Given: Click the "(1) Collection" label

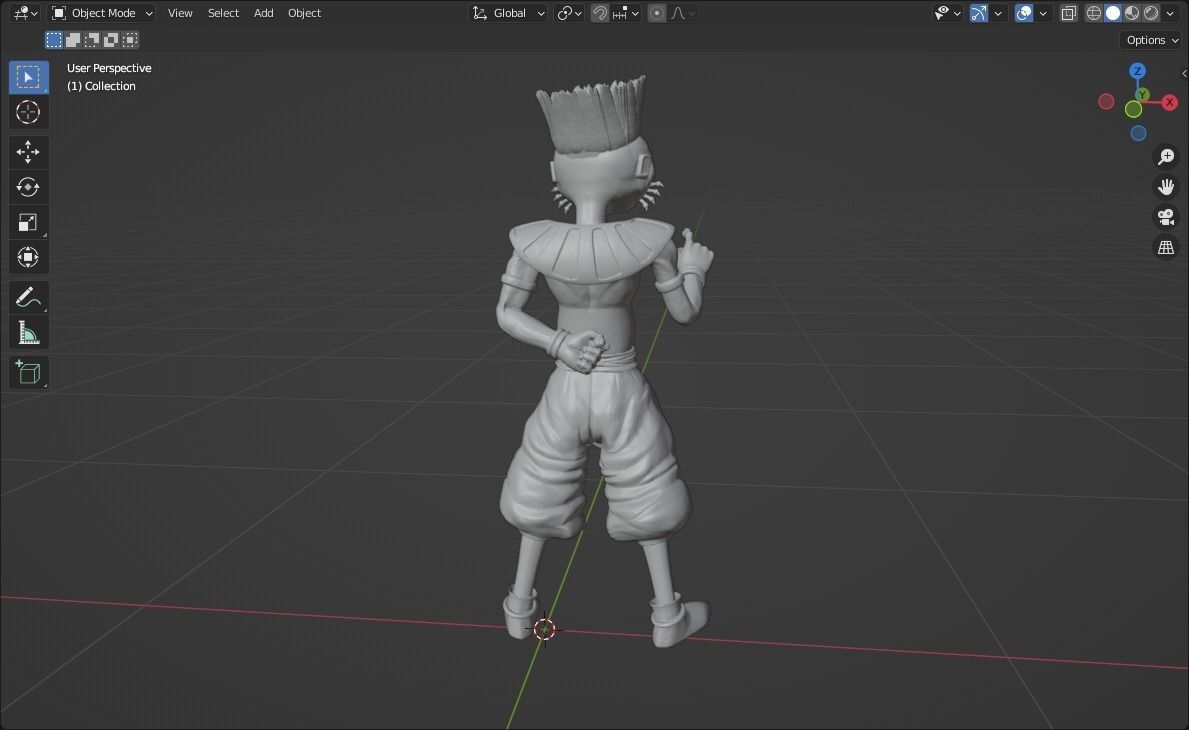Looking at the screenshot, I should pos(101,86).
